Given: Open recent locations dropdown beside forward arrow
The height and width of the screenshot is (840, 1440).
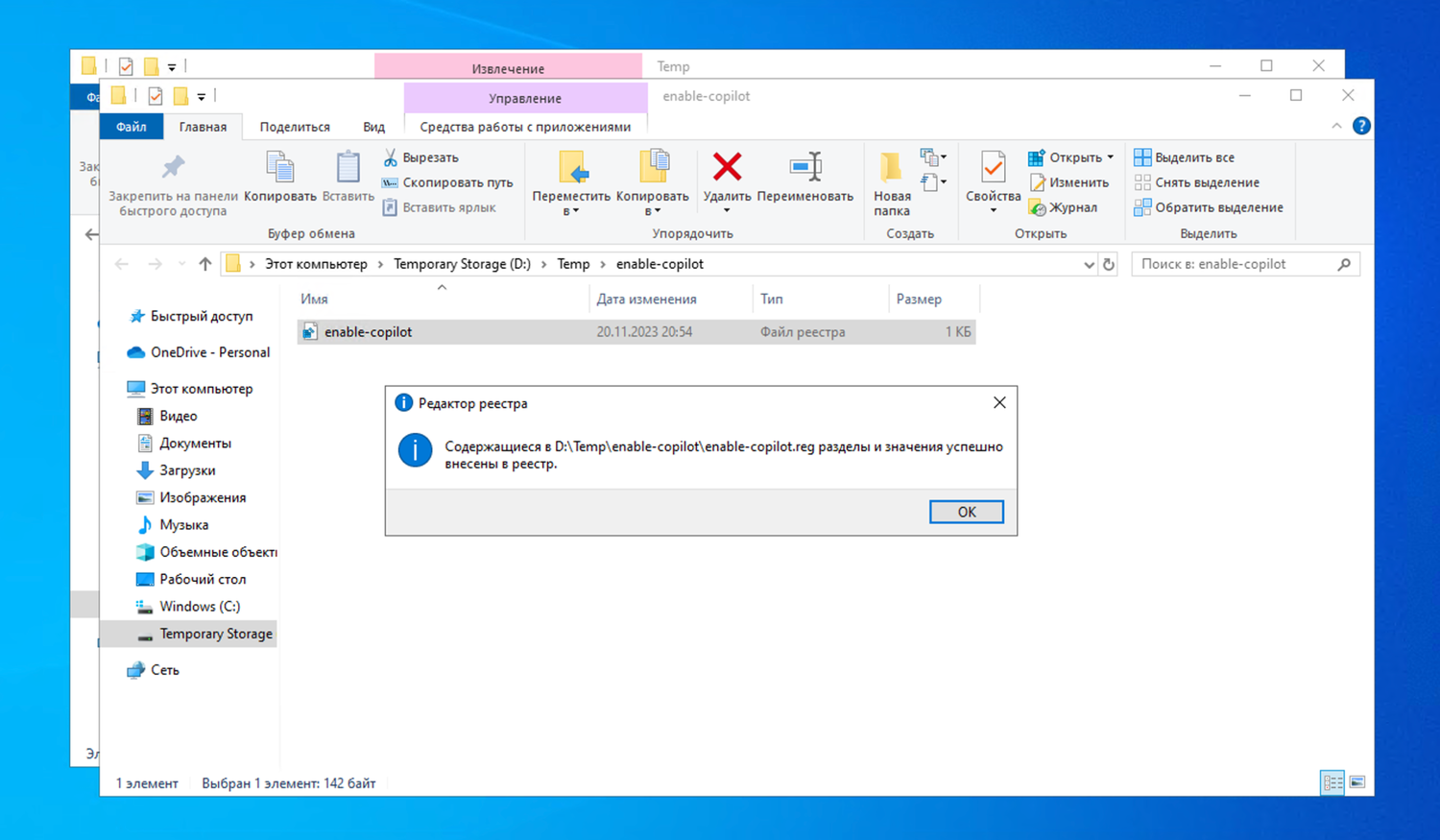Looking at the screenshot, I should click(181, 264).
